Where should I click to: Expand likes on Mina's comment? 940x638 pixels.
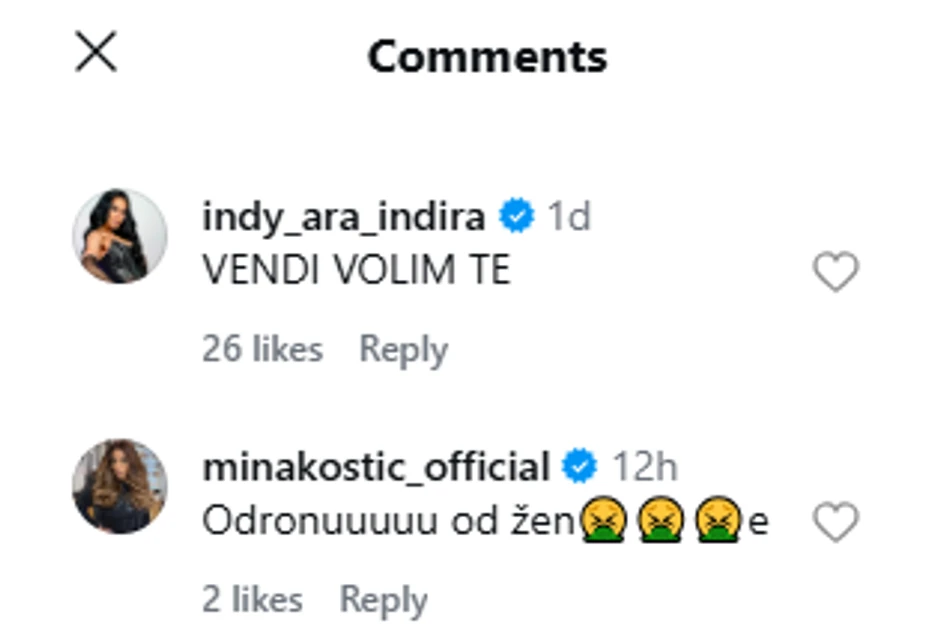coord(255,597)
